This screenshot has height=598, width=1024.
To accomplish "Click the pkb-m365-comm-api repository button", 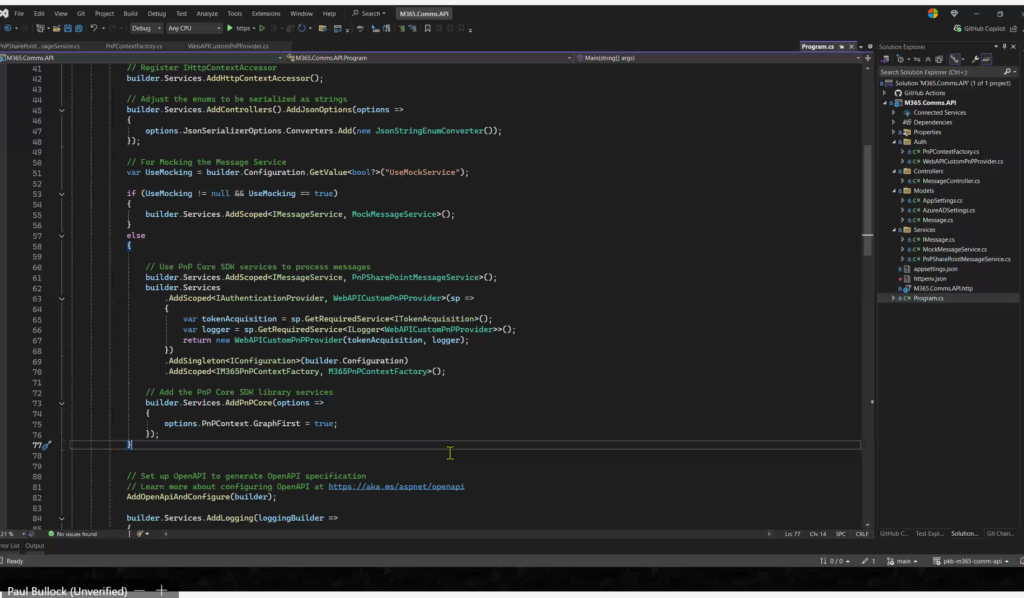I will point(971,561).
